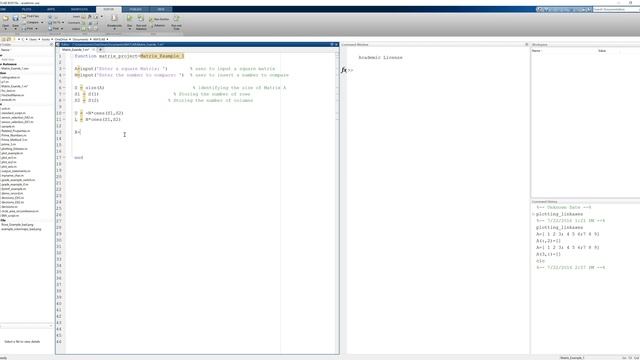Click the Run Section button

pyautogui.click(x=159, y=19)
